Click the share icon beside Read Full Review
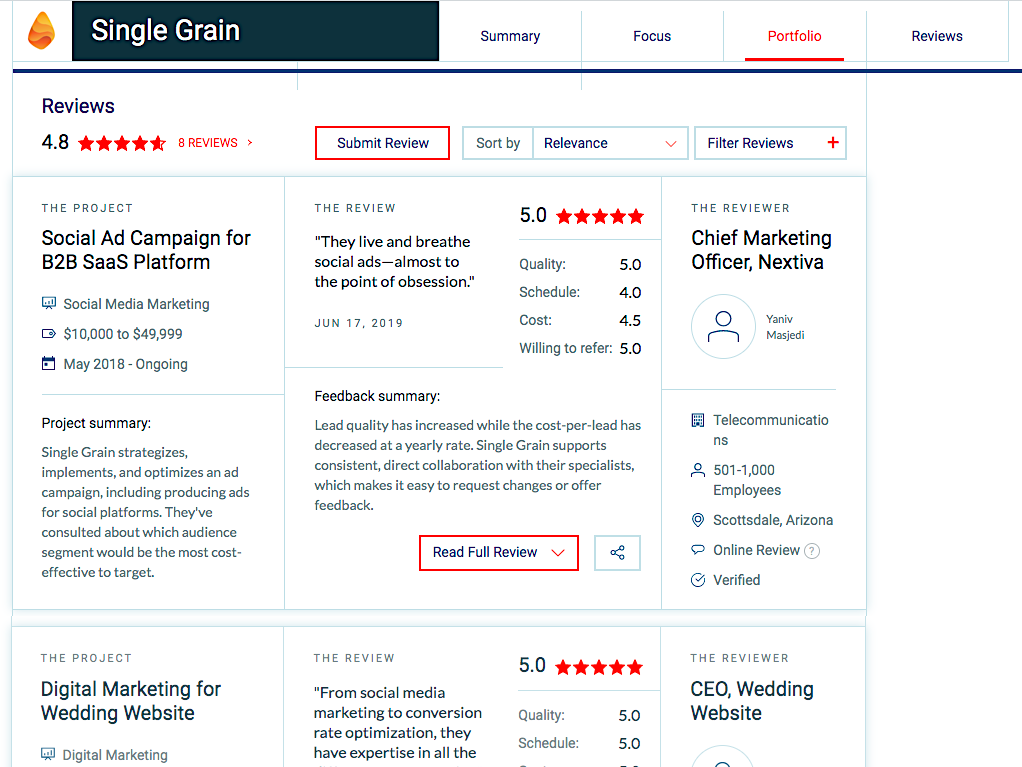Screen dimensions: 1022x767 point(617,553)
